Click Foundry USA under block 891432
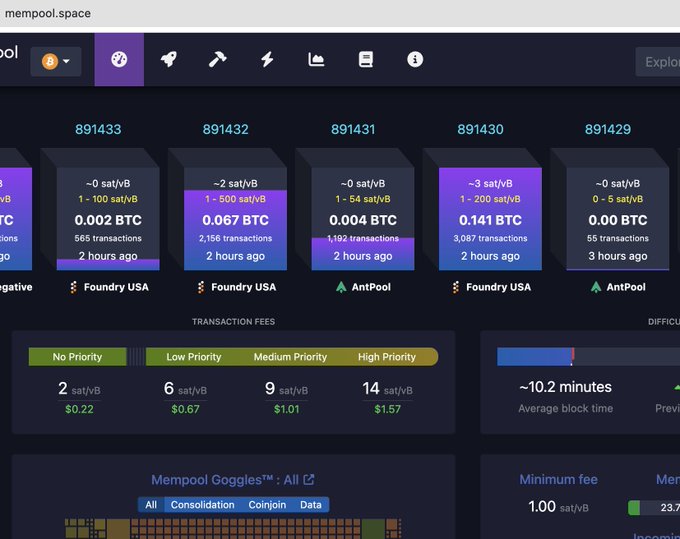The width and height of the screenshot is (680, 539). pos(244,287)
